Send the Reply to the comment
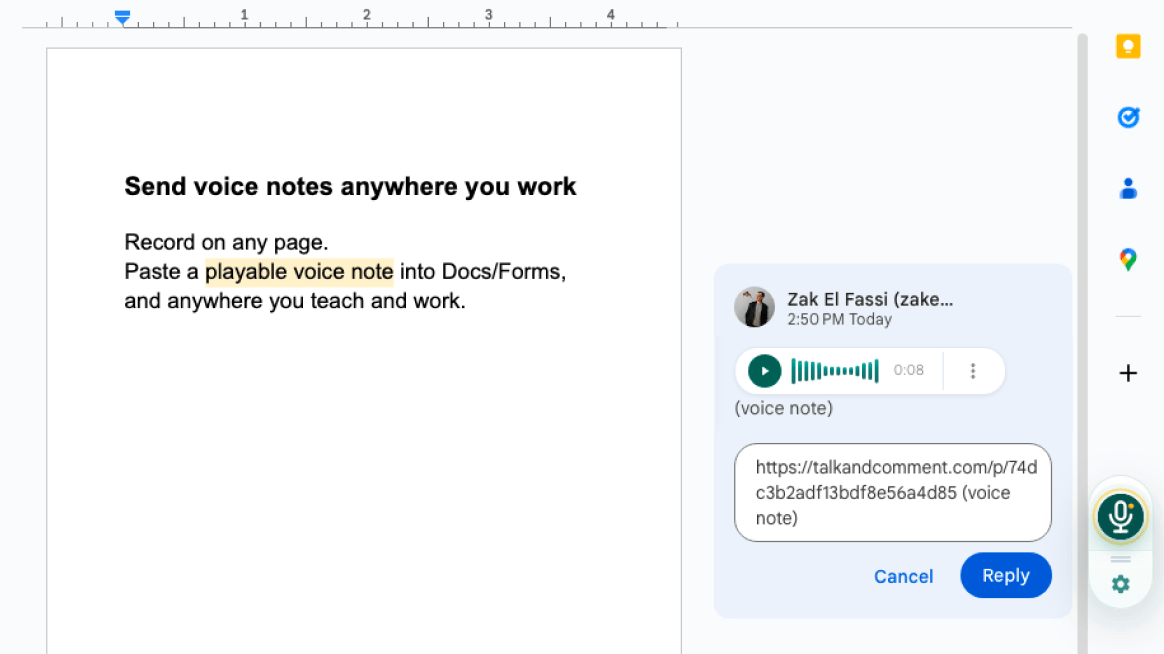 [x=1005, y=575]
